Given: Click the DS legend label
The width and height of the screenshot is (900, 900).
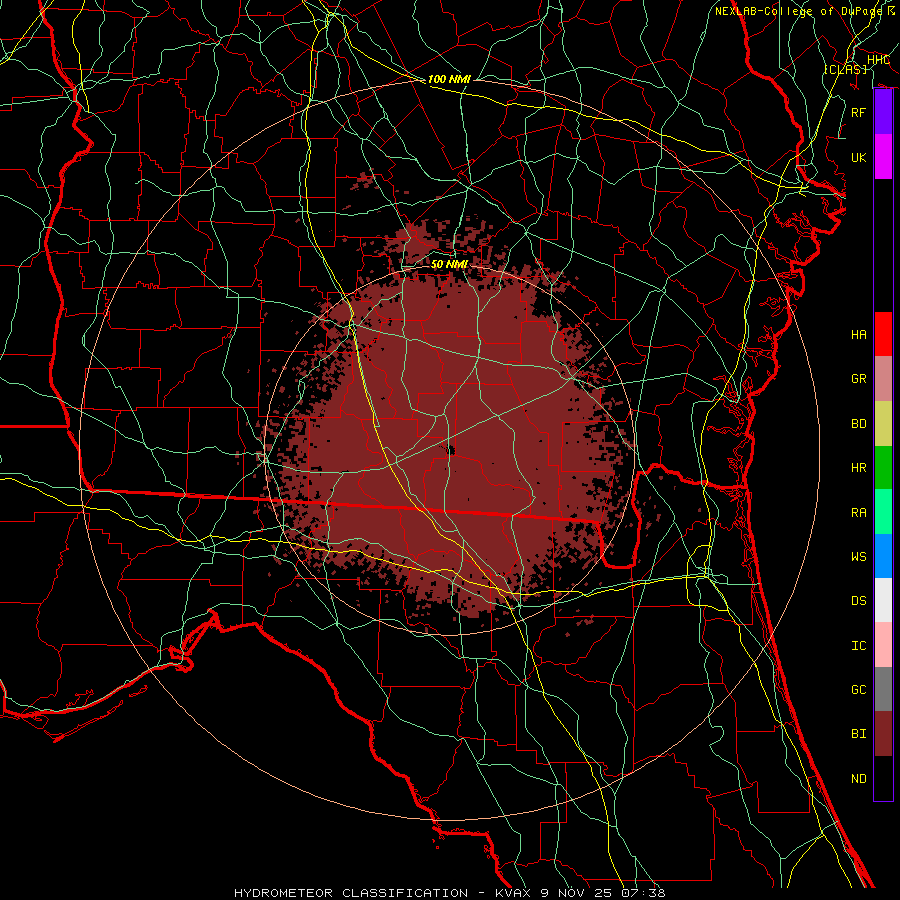Looking at the screenshot, I should pyautogui.click(x=859, y=601).
